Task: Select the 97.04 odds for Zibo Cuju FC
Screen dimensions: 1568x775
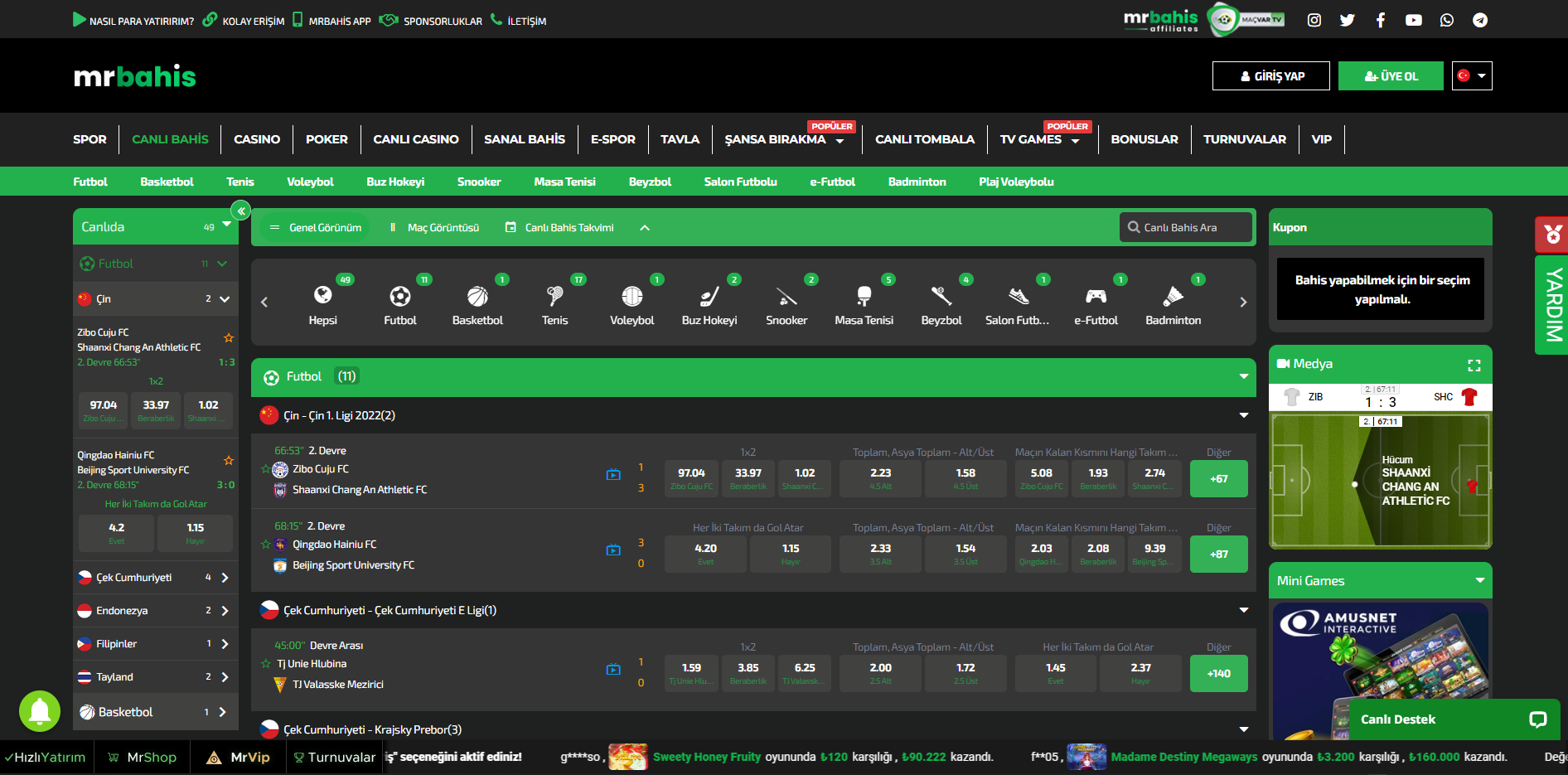Action: click(x=691, y=478)
